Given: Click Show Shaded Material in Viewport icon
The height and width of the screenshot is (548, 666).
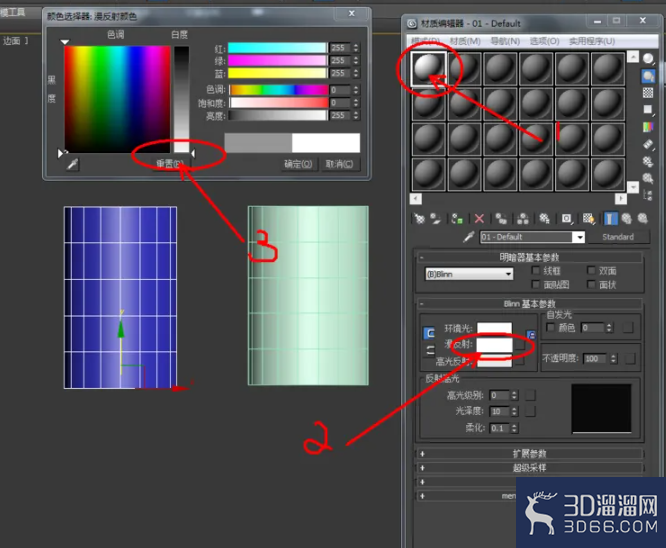Looking at the screenshot, I should pyautogui.click(x=589, y=219).
